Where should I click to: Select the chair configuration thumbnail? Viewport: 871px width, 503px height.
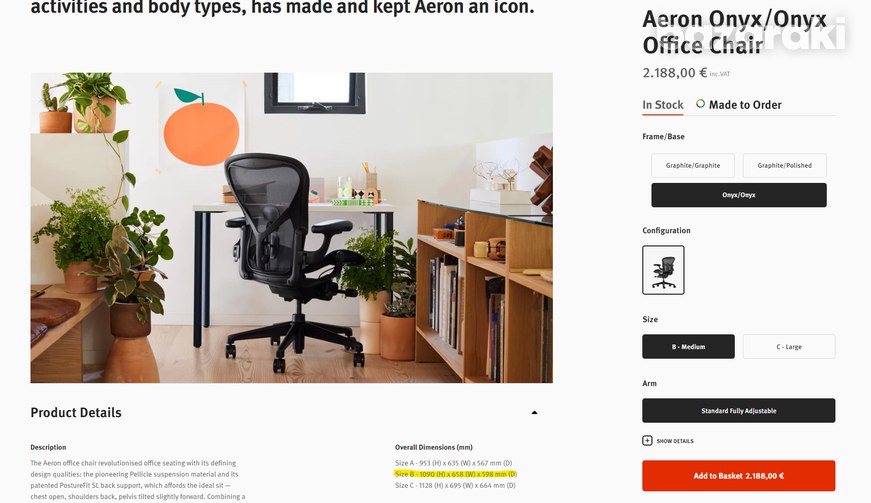coord(663,270)
